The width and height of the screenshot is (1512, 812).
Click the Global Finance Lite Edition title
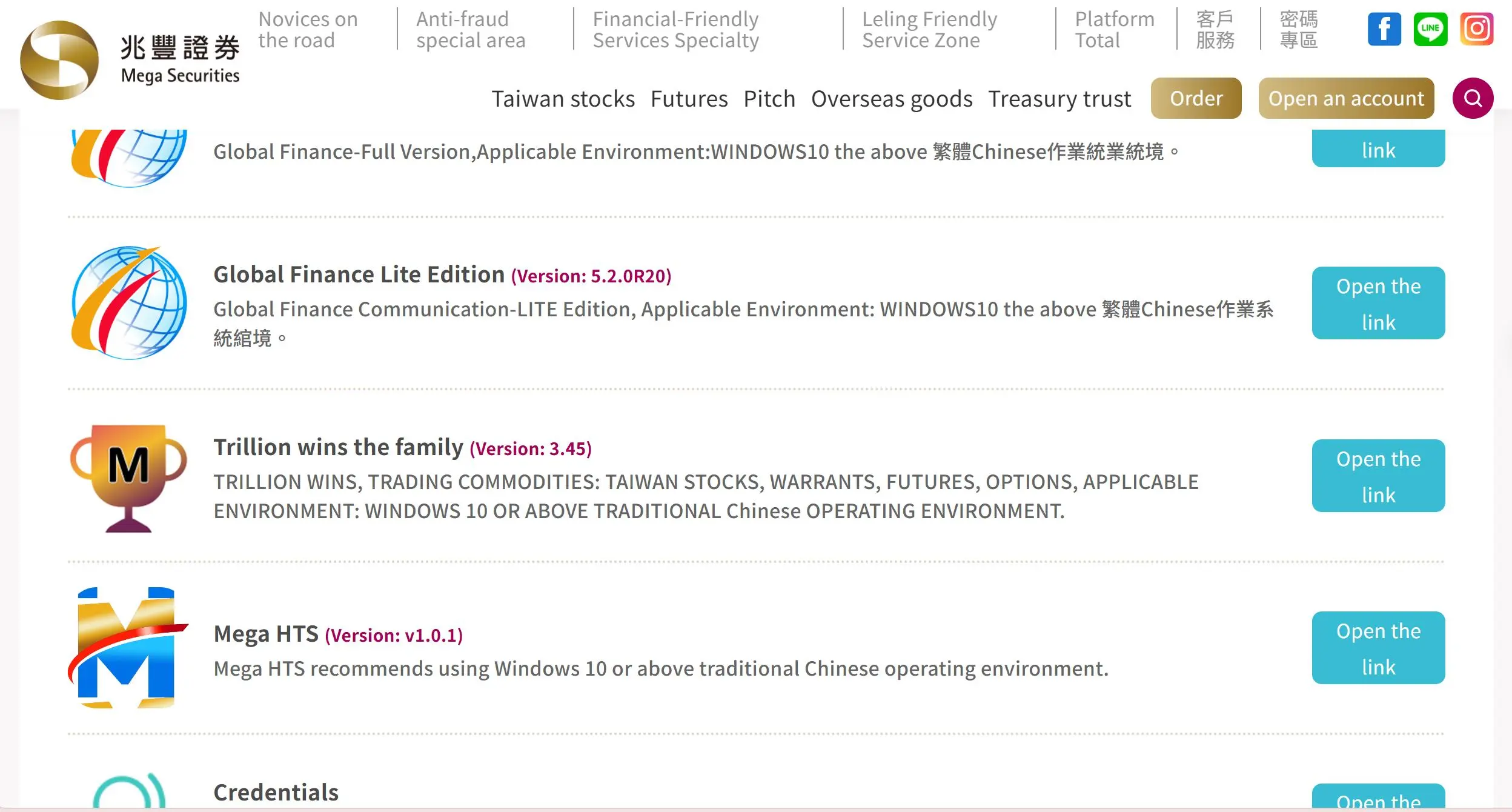(x=359, y=275)
